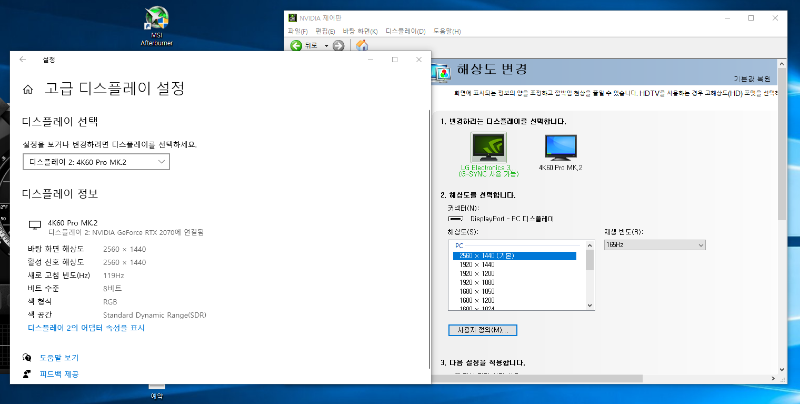
Task: Click the NVIDIA toolbar home icon
Action: click(362, 45)
